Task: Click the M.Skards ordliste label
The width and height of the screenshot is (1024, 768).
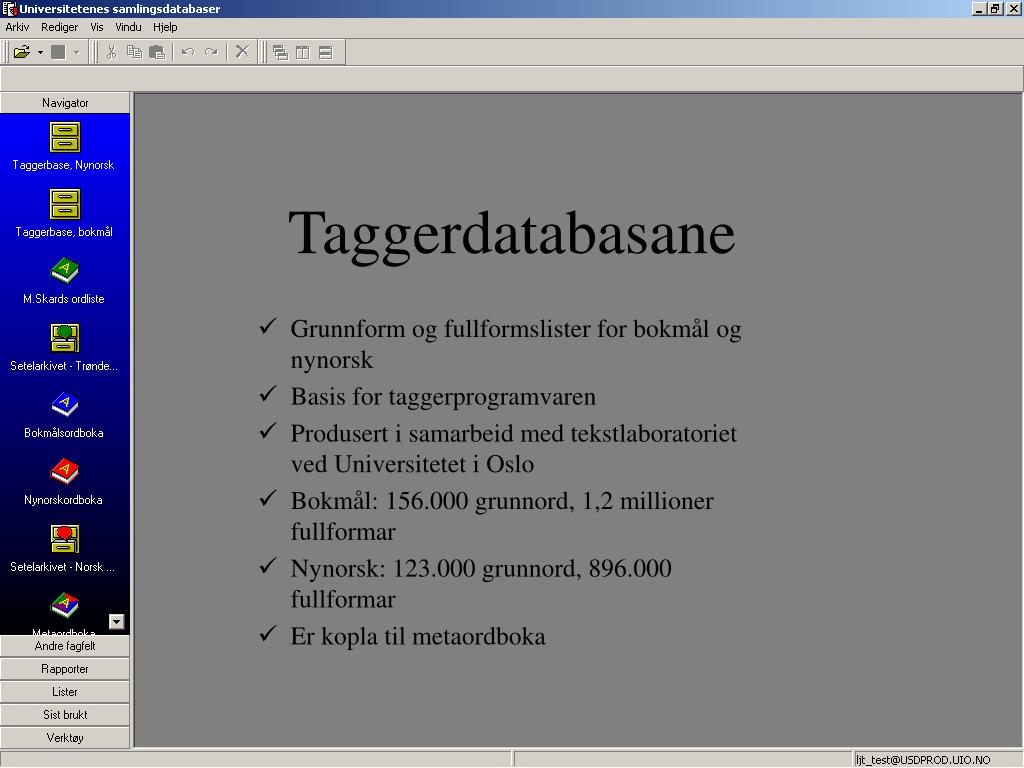Action: click(x=63, y=299)
